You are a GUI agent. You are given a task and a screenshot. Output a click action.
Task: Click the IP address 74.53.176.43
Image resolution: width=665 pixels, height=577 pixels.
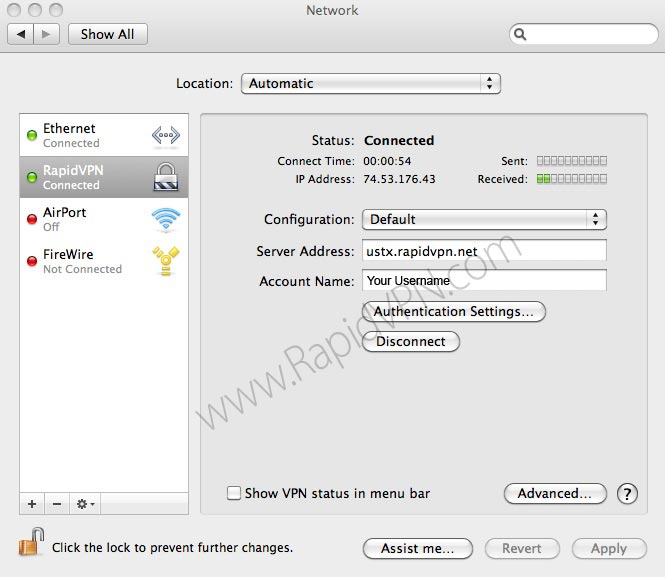[399, 179]
